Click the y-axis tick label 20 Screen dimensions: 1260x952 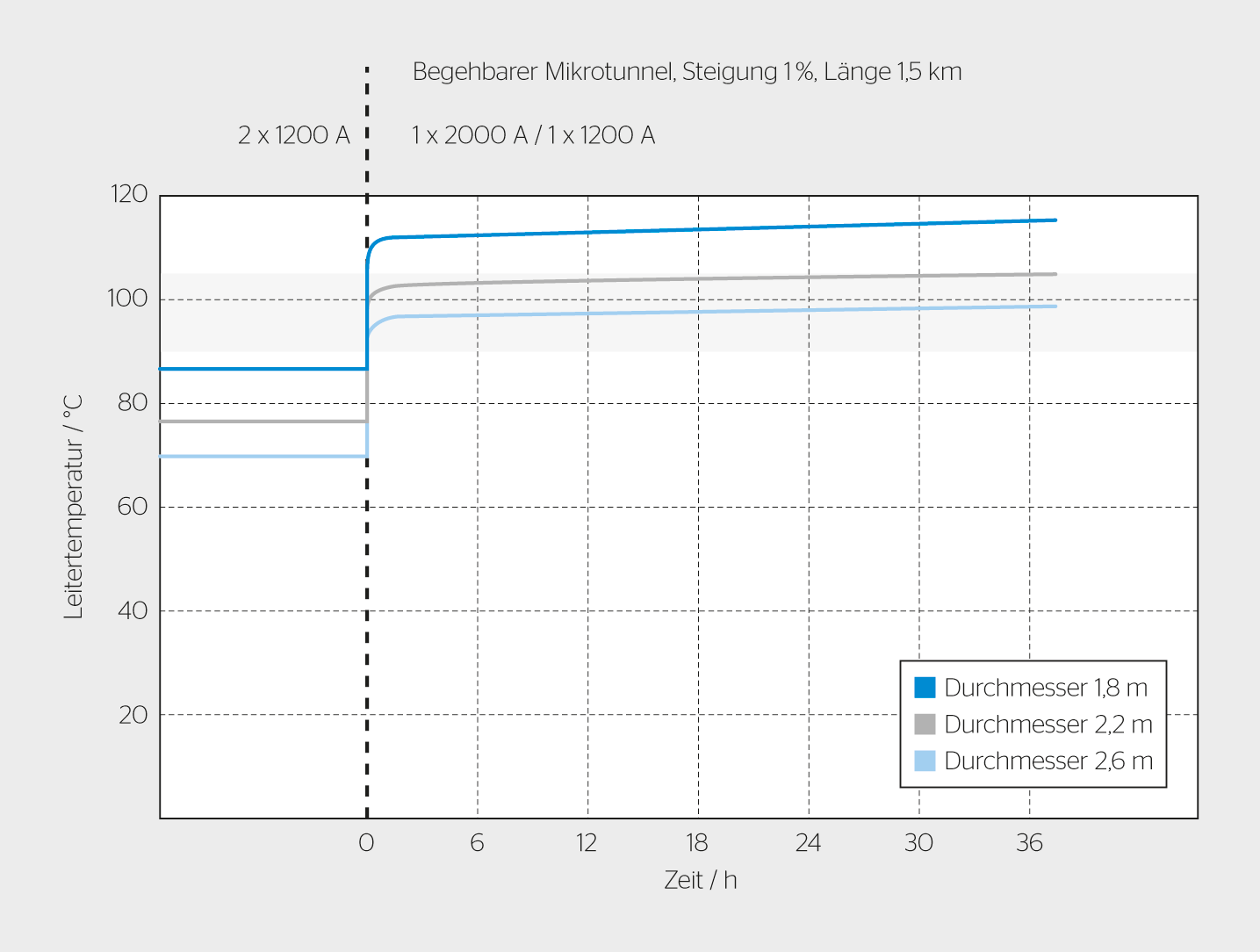pos(133,715)
